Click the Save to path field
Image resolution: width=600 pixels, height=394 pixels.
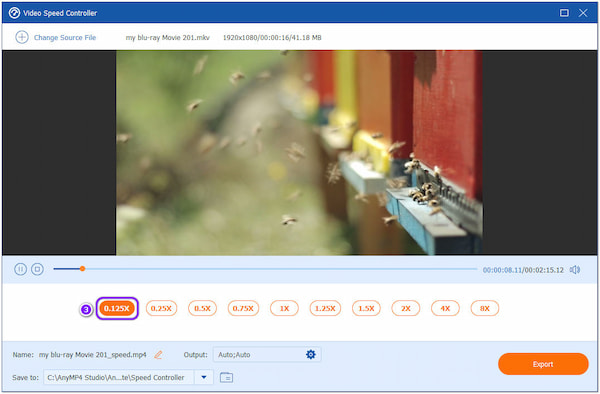[119, 378]
